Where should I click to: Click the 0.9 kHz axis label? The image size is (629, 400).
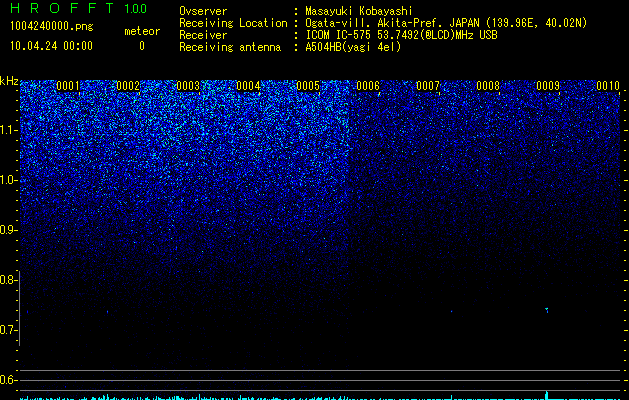(8, 230)
